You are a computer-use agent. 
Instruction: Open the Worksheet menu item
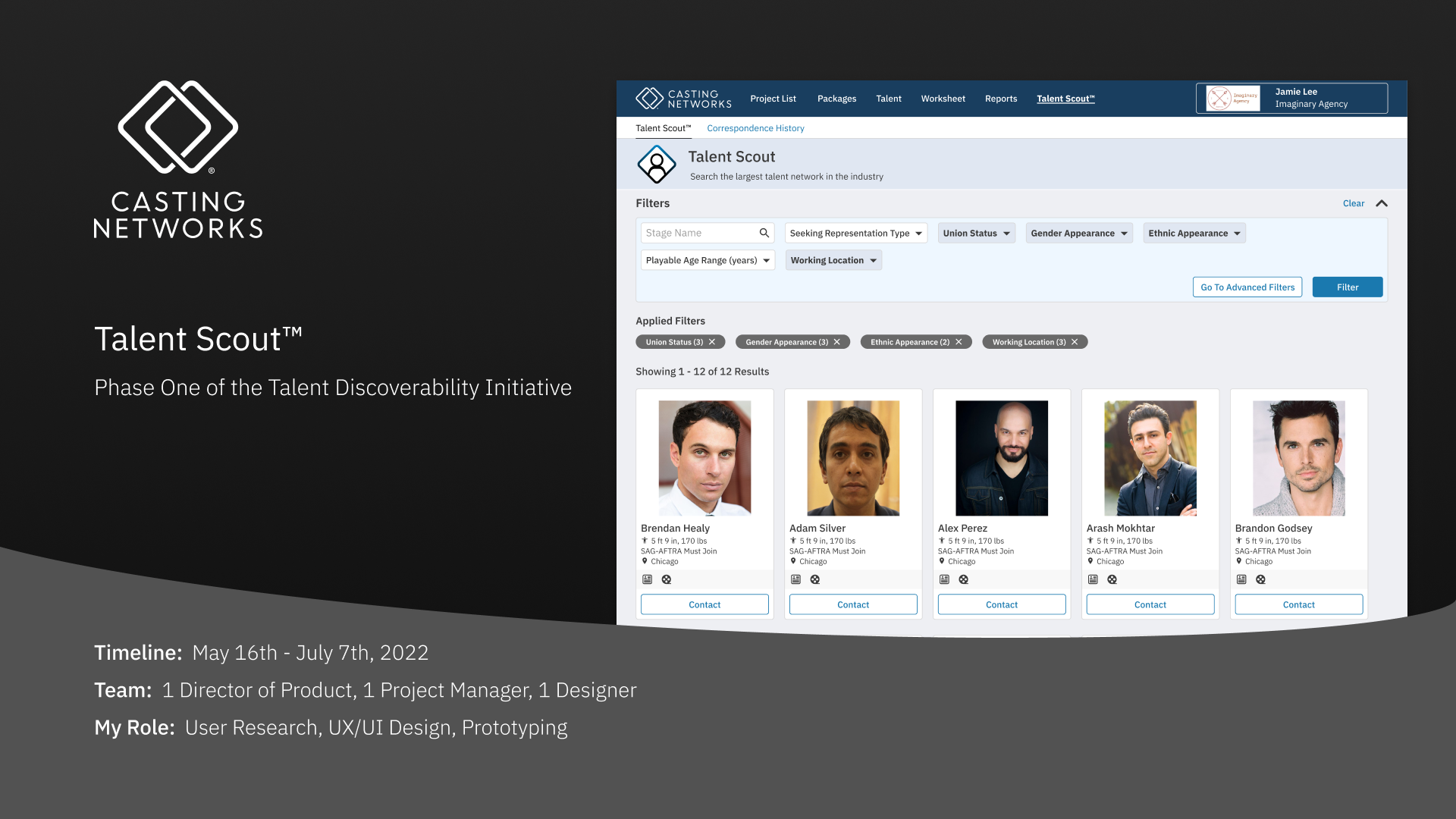pyautogui.click(x=943, y=99)
